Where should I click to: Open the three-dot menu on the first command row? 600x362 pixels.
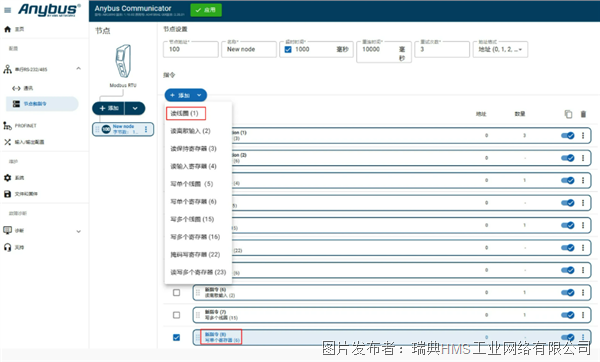(x=583, y=135)
